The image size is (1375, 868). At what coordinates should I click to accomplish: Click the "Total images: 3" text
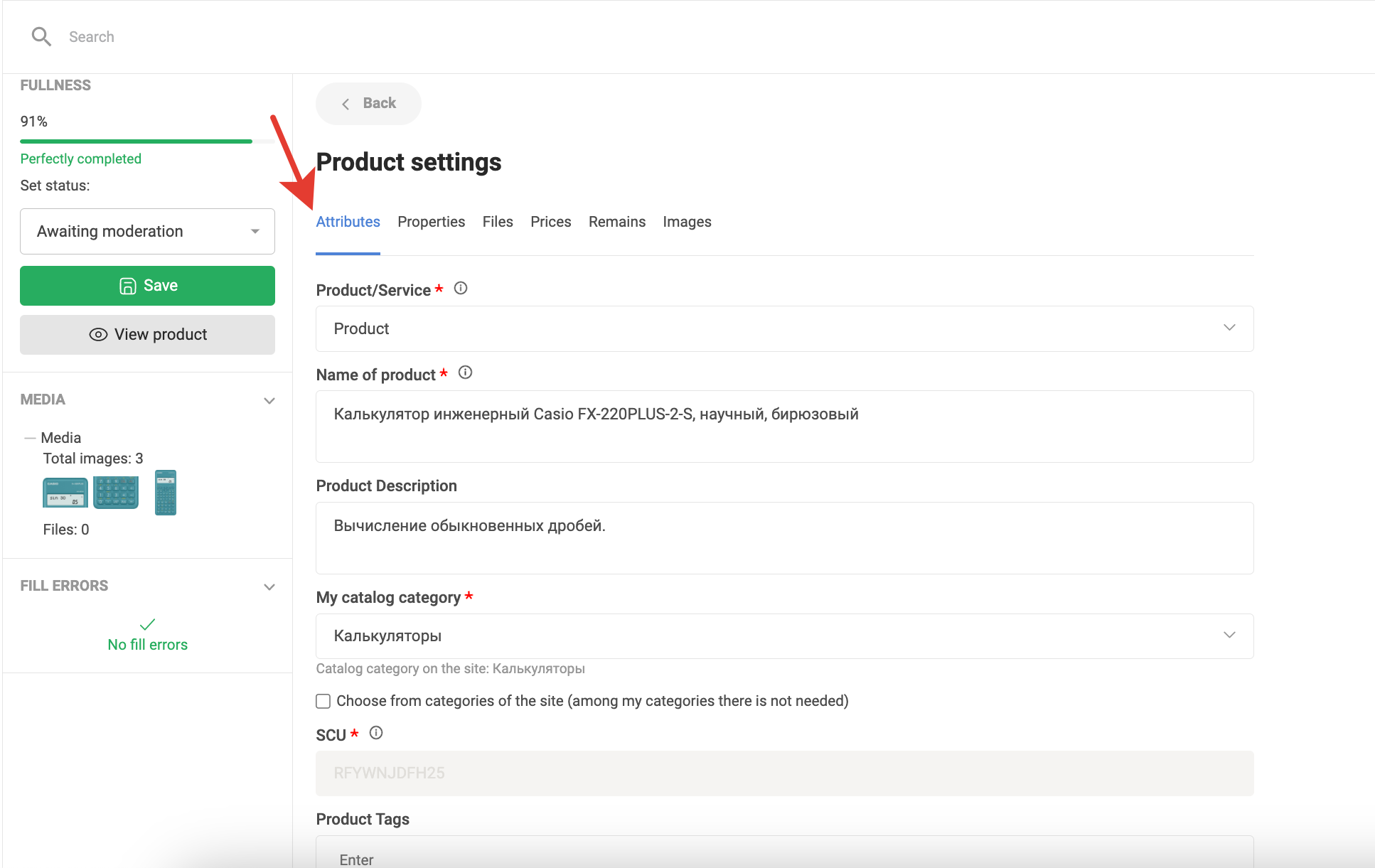(x=93, y=459)
